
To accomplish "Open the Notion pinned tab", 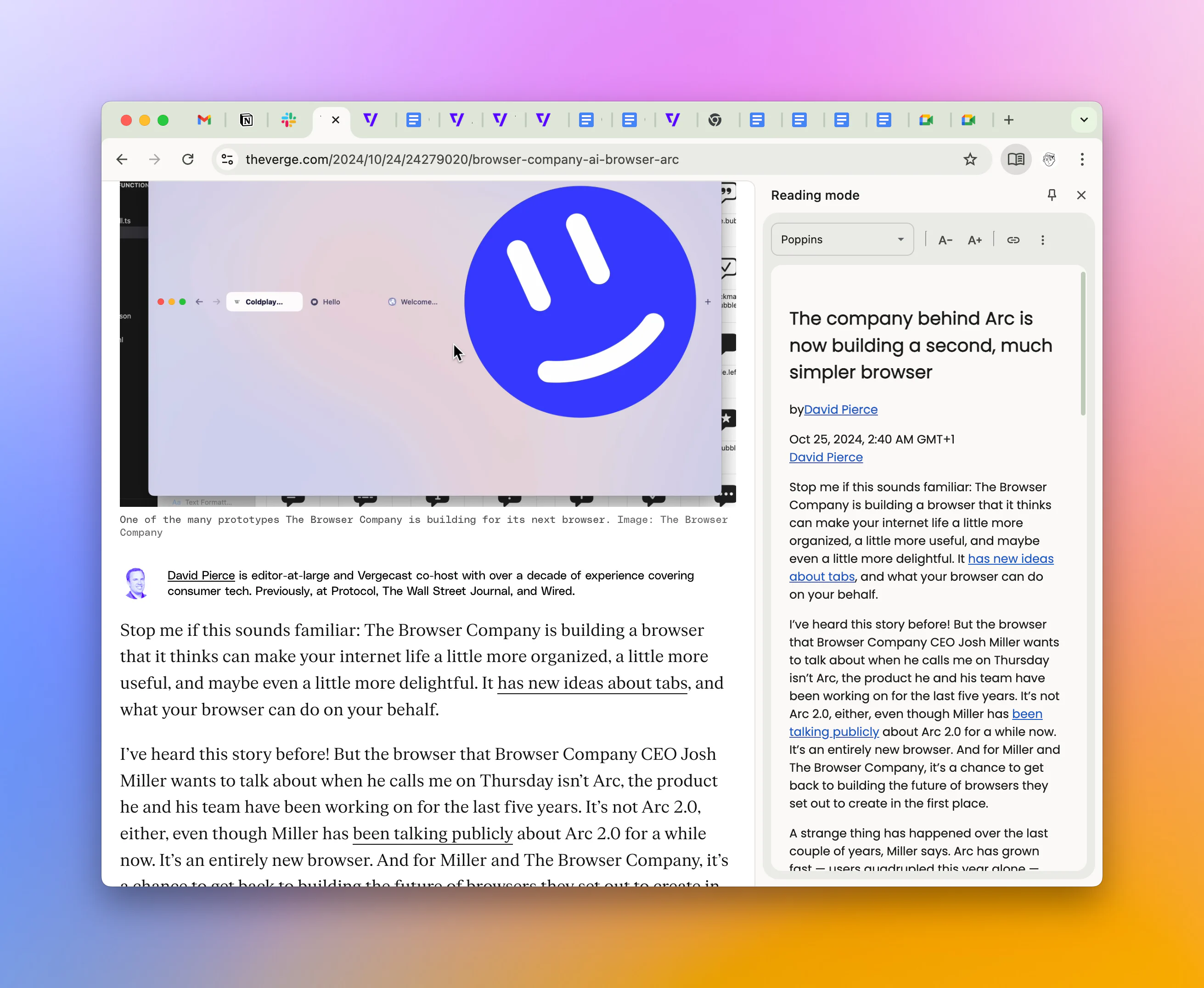I will [x=247, y=120].
